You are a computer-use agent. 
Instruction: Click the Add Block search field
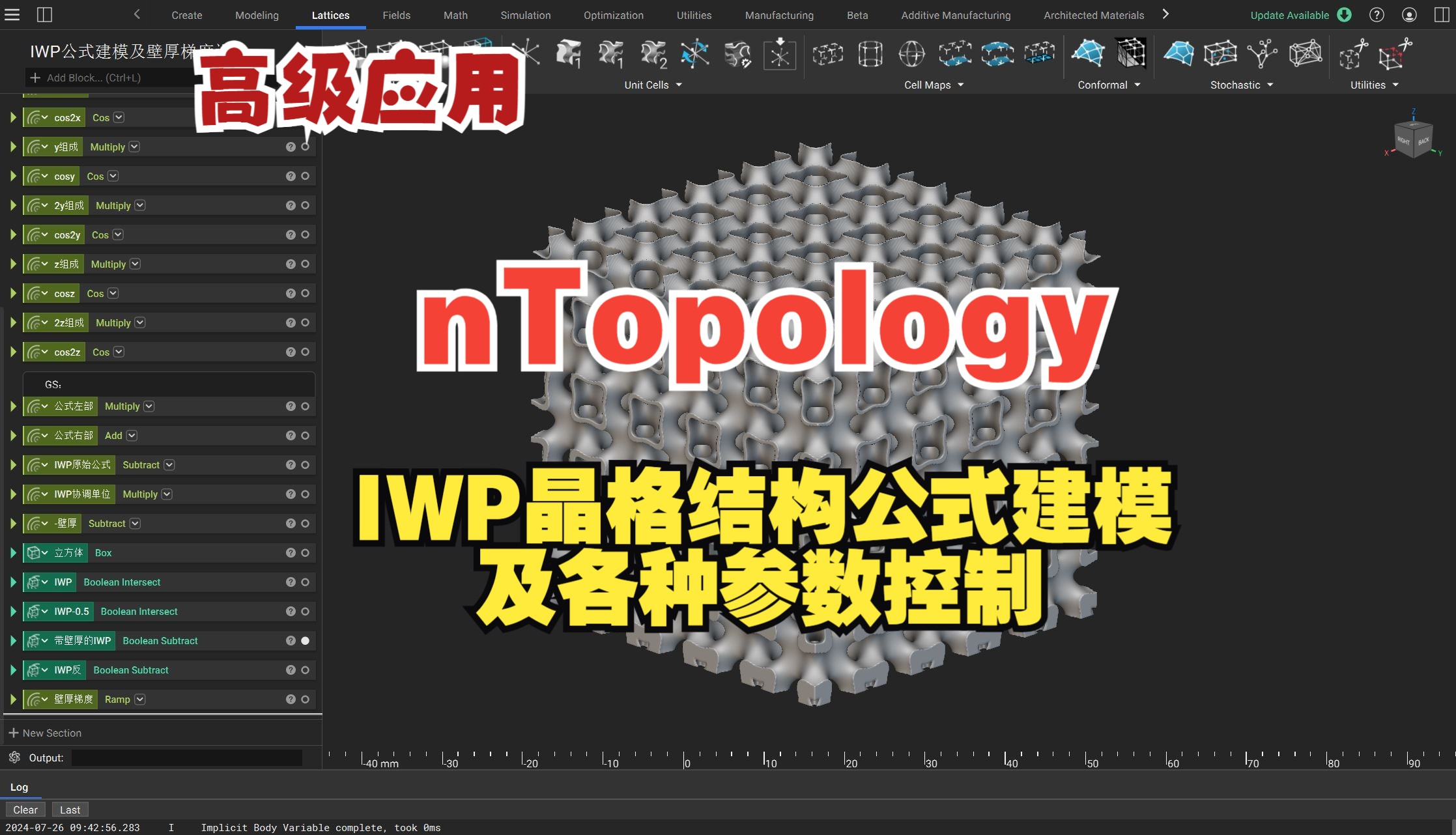point(111,78)
